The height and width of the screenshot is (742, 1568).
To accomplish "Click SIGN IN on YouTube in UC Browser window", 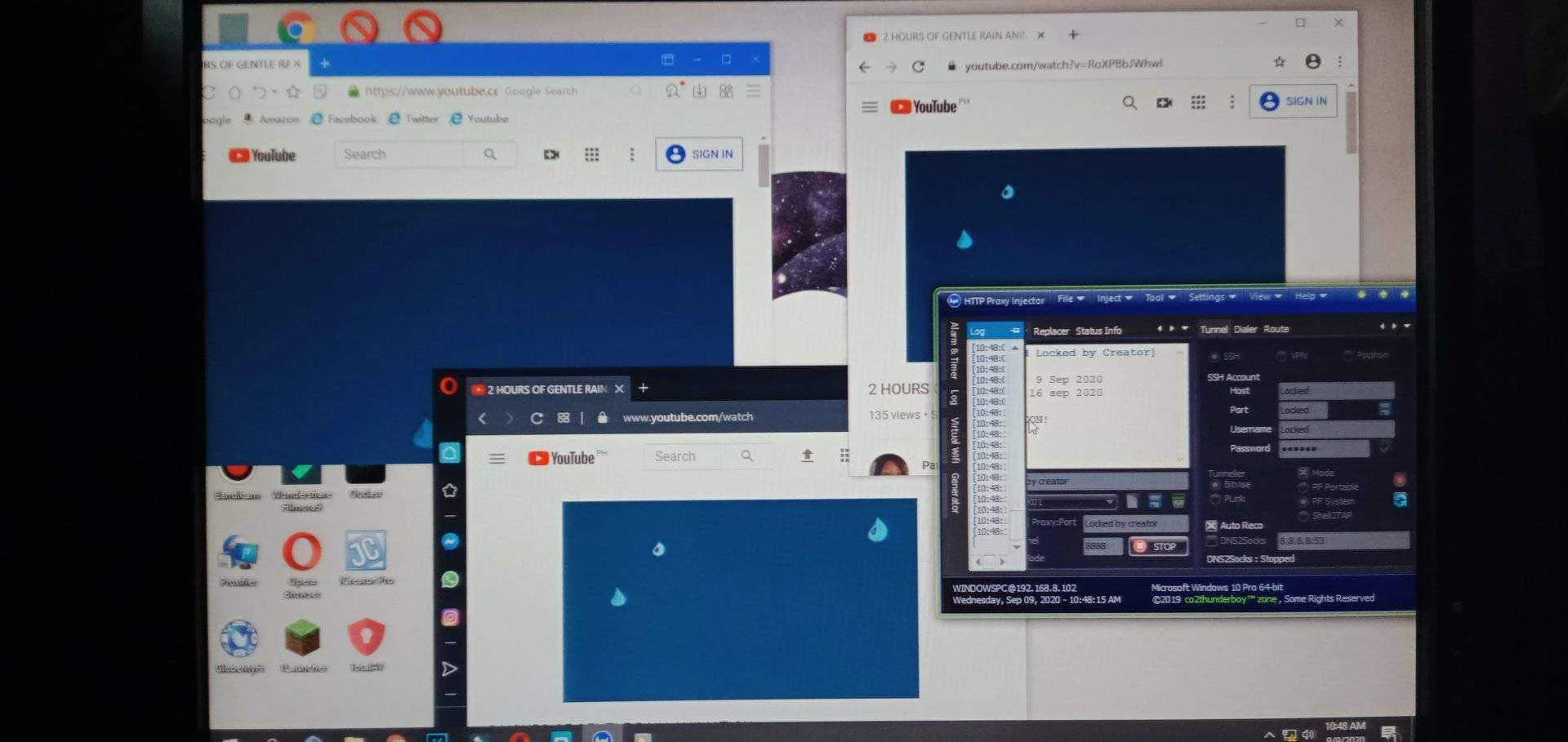I will (x=699, y=153).
